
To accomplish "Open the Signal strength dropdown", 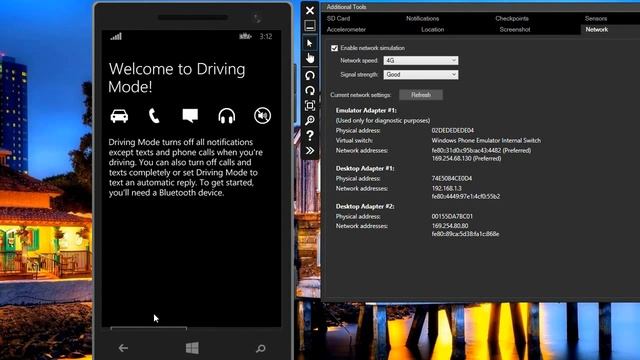I will (x=421, y=75).
